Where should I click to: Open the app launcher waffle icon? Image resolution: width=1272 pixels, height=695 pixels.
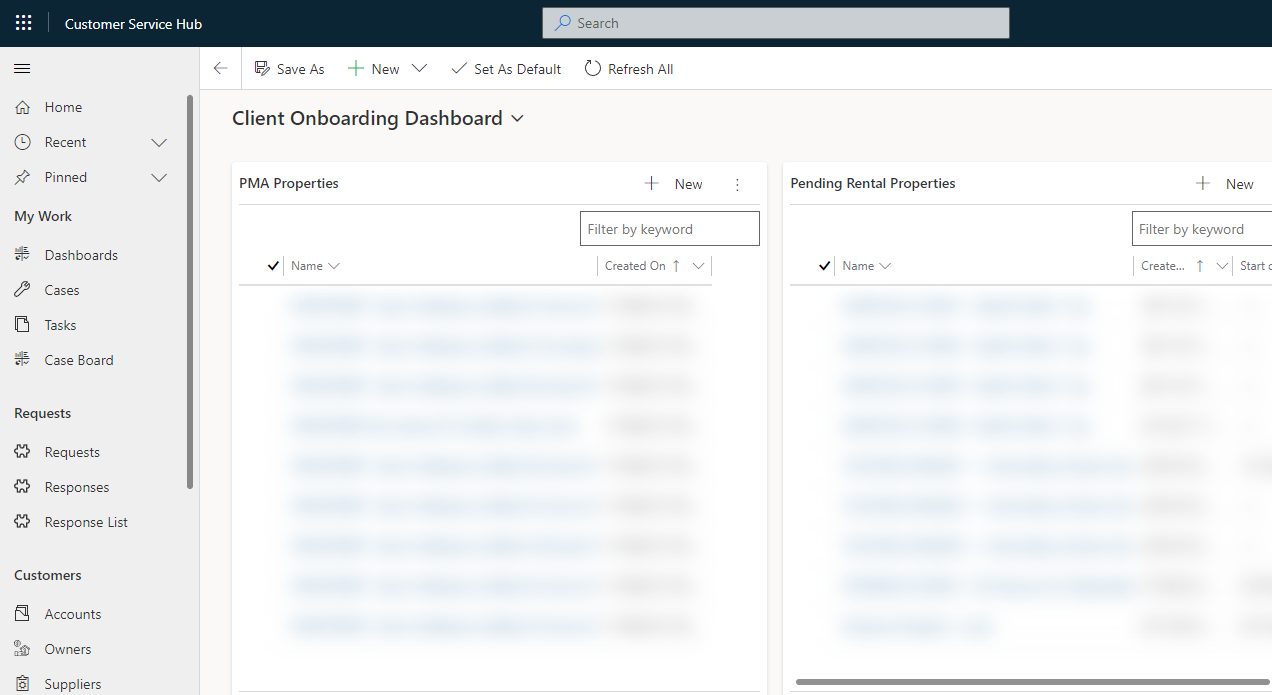23,23
